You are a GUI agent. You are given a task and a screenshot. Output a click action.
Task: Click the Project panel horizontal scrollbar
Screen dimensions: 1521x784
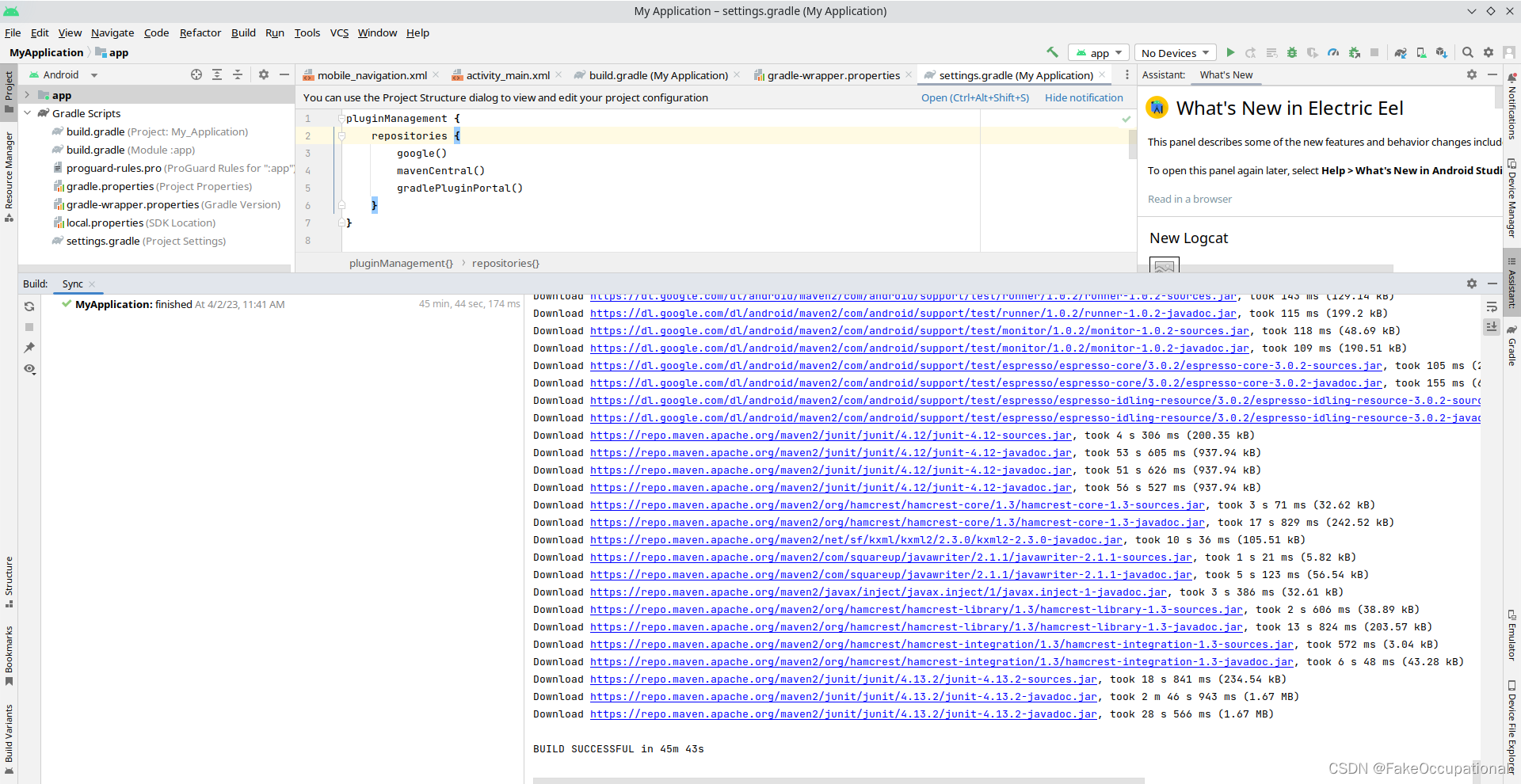154,268
